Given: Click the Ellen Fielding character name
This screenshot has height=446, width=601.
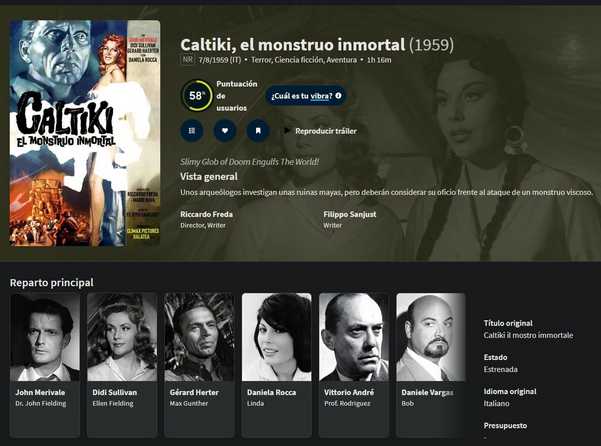Looking at the screenshot, I should coord(113,403).
